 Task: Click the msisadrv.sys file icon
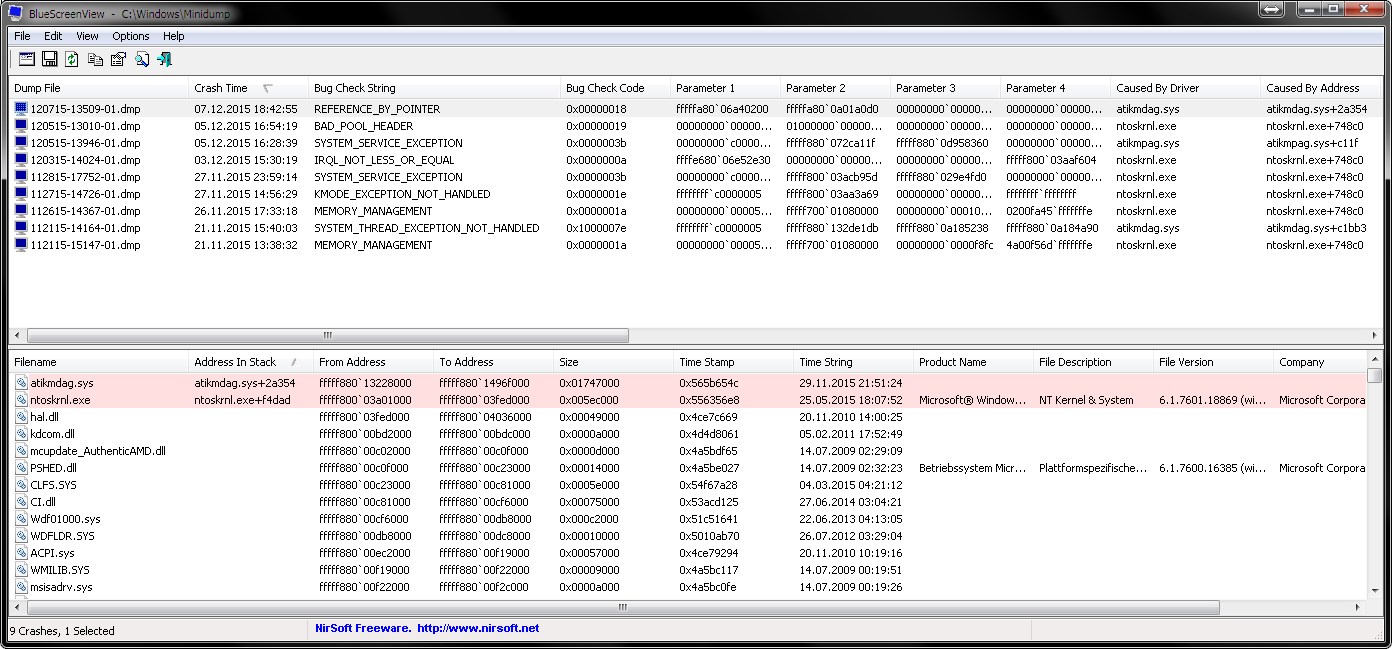click(21, 587)
